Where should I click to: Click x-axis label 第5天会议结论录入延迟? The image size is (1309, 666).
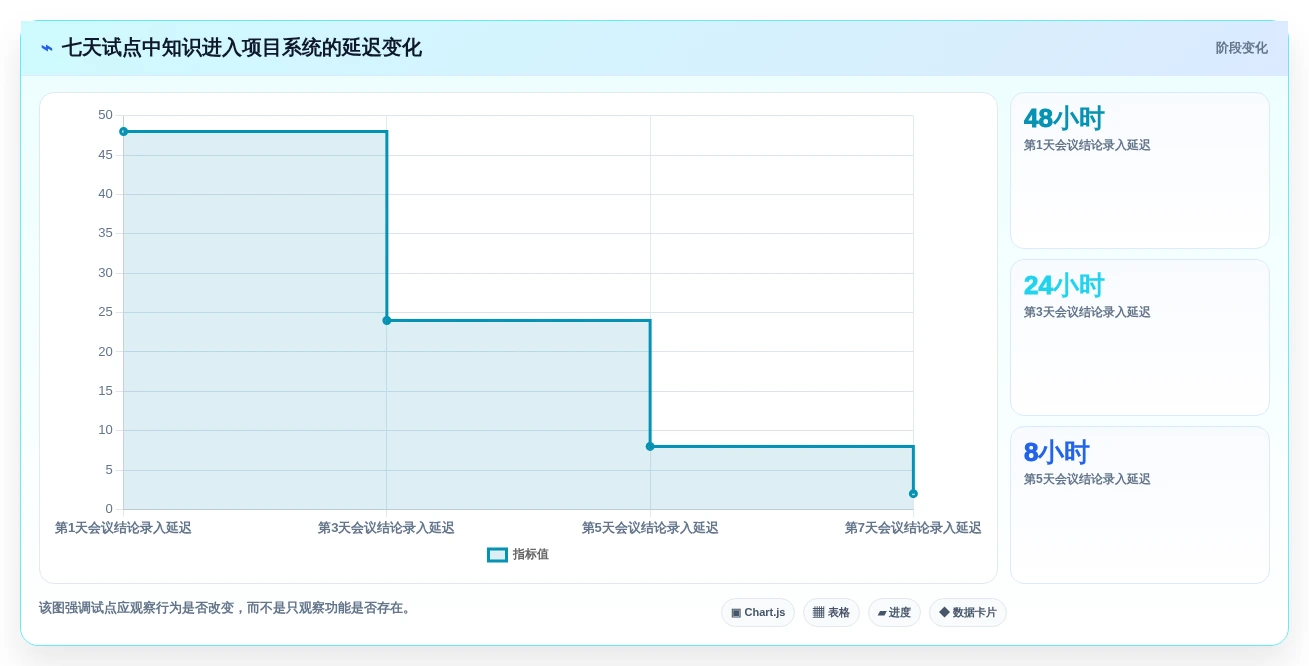pos(650,528)
